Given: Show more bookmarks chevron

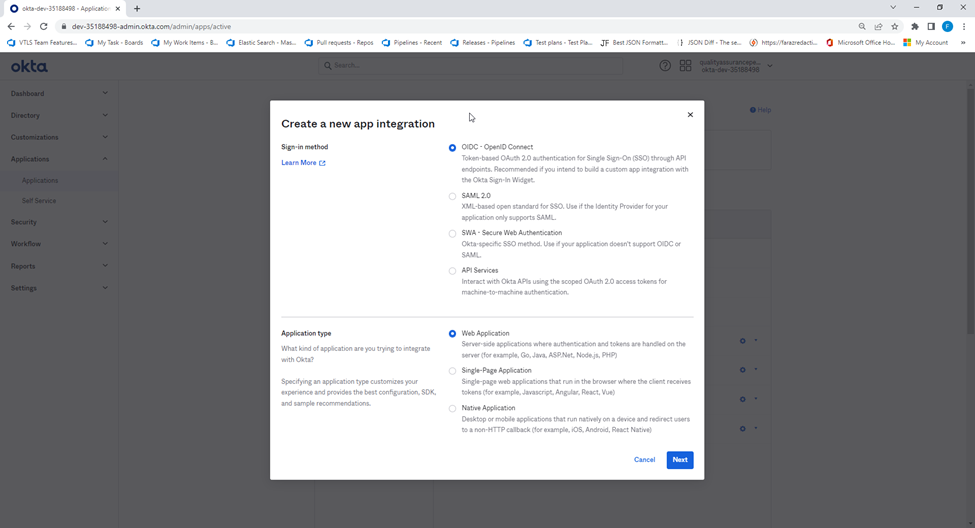Looking at the screenshot, I should click(963, 43).
